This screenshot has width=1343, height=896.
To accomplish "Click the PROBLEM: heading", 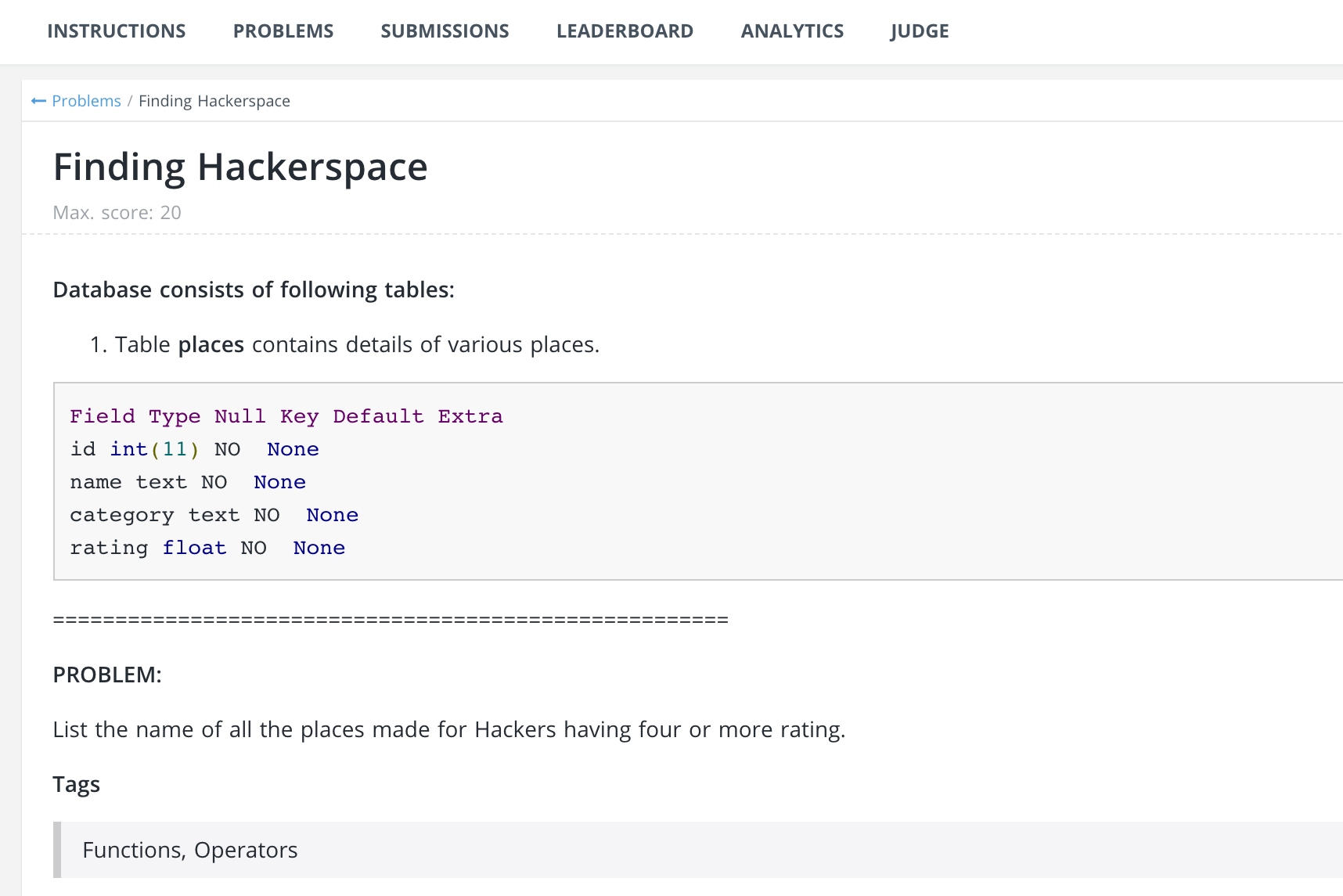I will [x=107, y=675].
